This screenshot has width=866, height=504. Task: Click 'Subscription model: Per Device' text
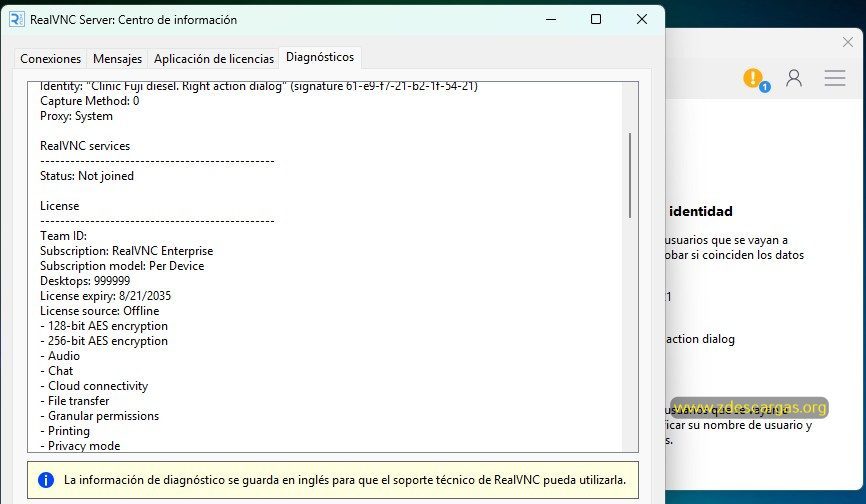(122, 266)
